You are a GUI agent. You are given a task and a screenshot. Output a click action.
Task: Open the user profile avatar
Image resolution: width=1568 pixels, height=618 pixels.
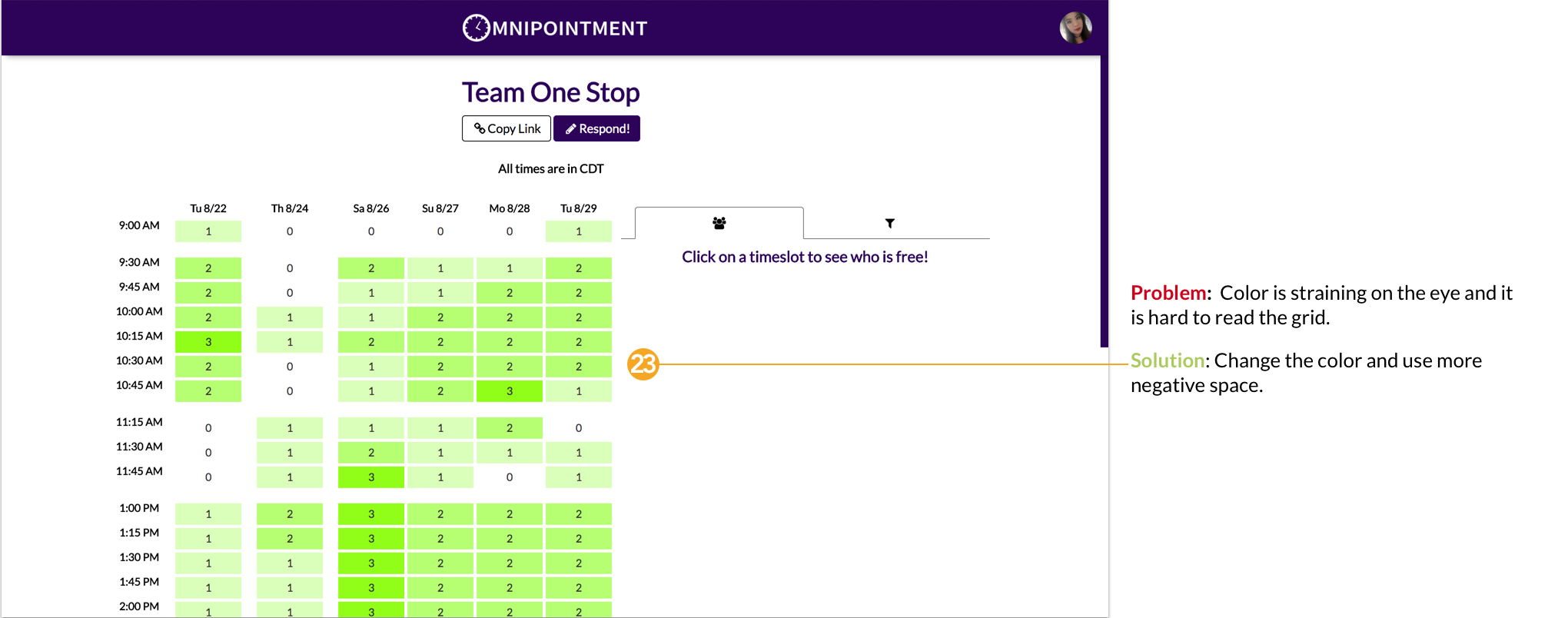(1075, 28)
